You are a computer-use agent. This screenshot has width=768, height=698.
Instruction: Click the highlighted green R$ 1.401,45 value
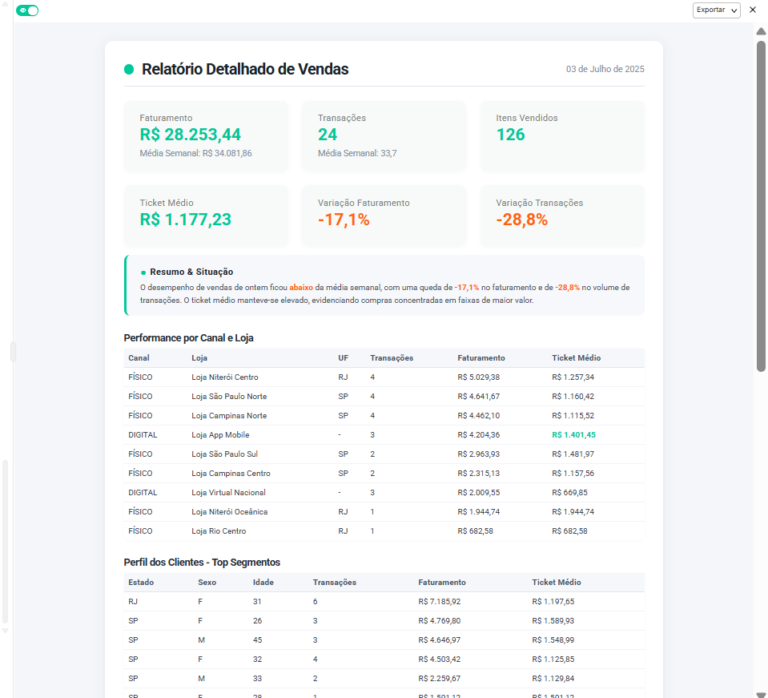pyautogui.click(x=573, y=435)
